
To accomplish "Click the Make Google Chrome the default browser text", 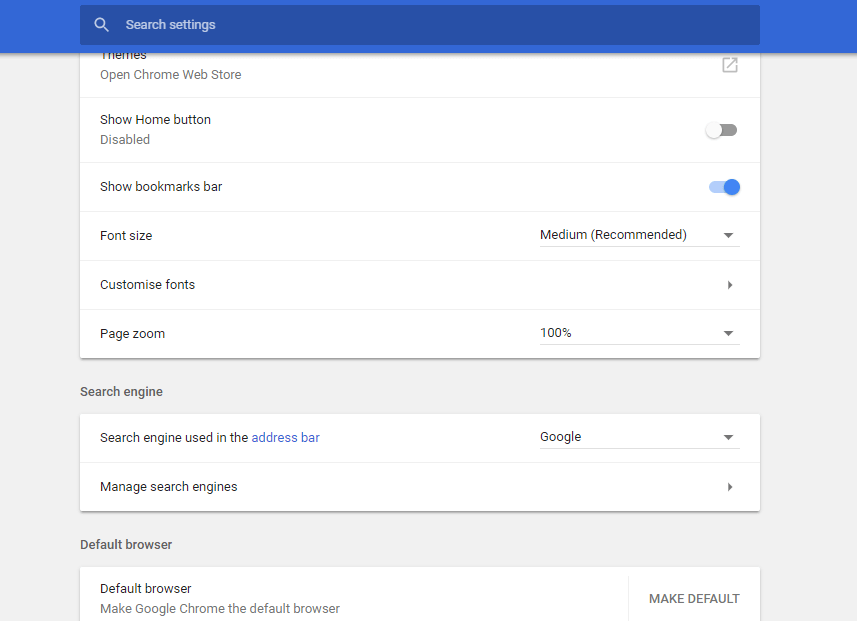I will [x=220, y=608].
